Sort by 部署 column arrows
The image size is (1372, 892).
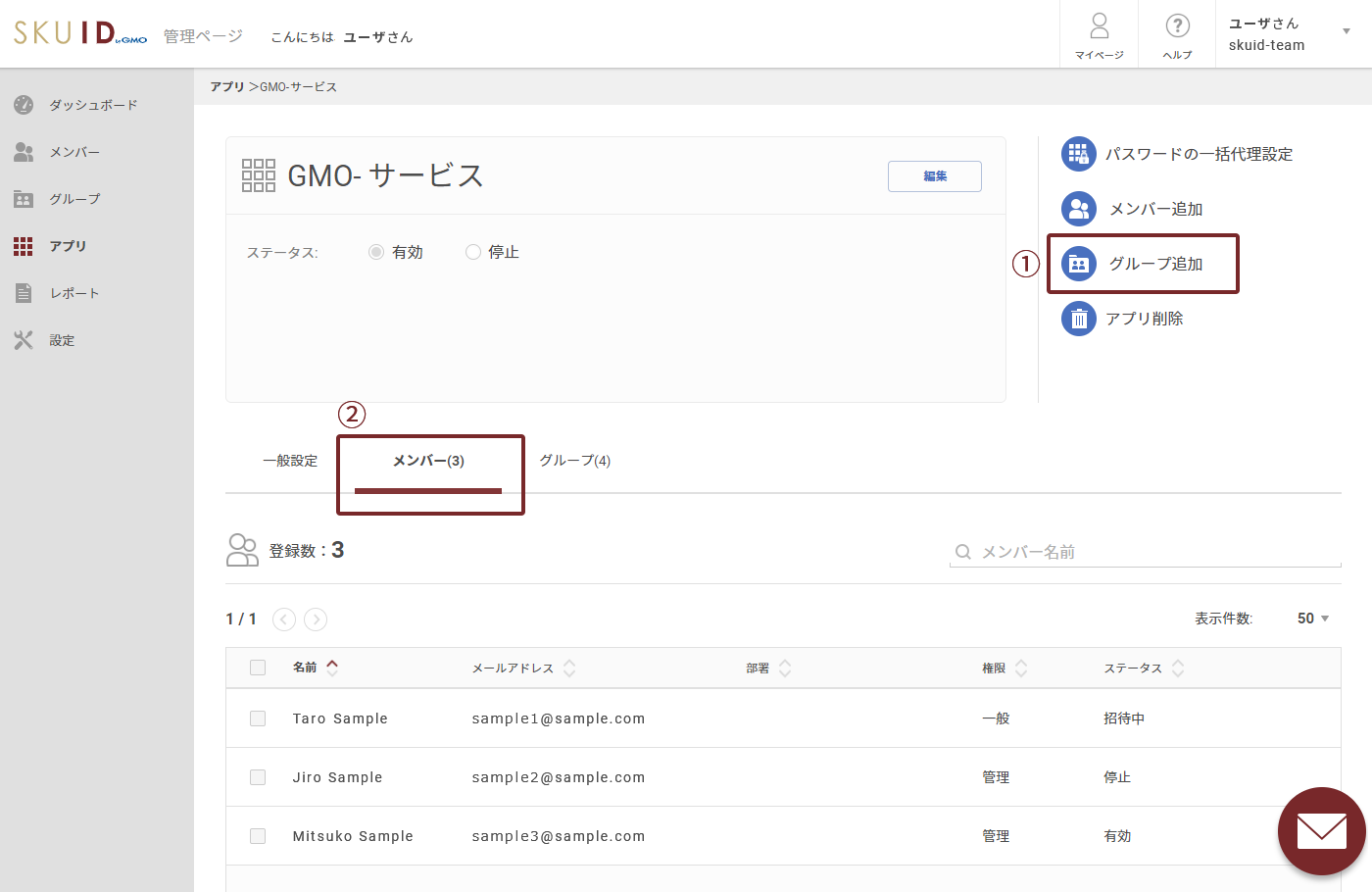click(x=785, y=668)
